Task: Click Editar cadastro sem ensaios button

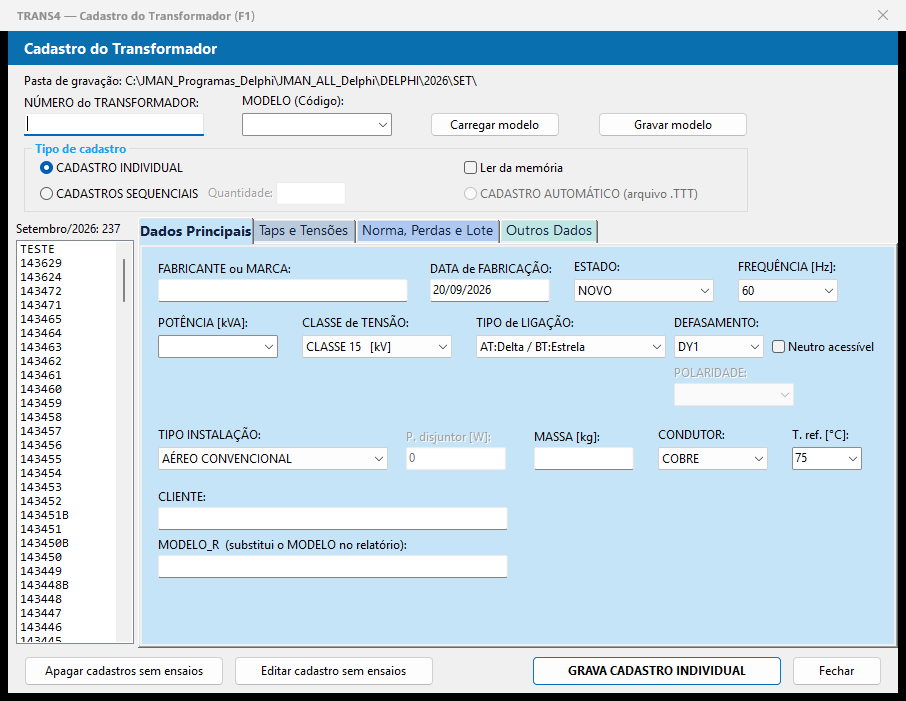Action: click(x=333, y=671)
